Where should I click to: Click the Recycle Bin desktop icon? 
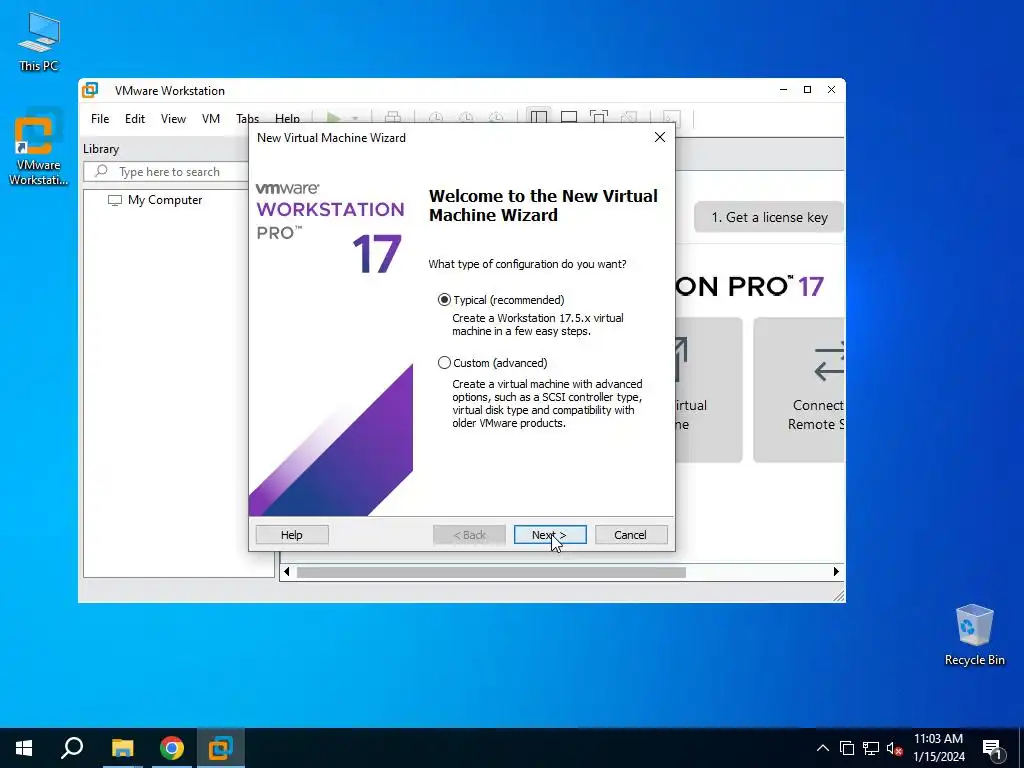point(974,635)
